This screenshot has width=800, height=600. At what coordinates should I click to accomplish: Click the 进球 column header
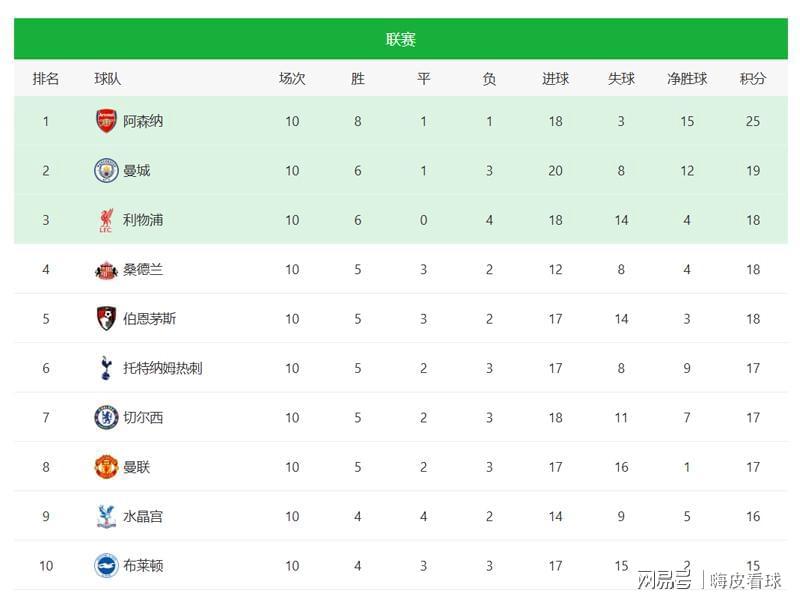tap(555, 78)
